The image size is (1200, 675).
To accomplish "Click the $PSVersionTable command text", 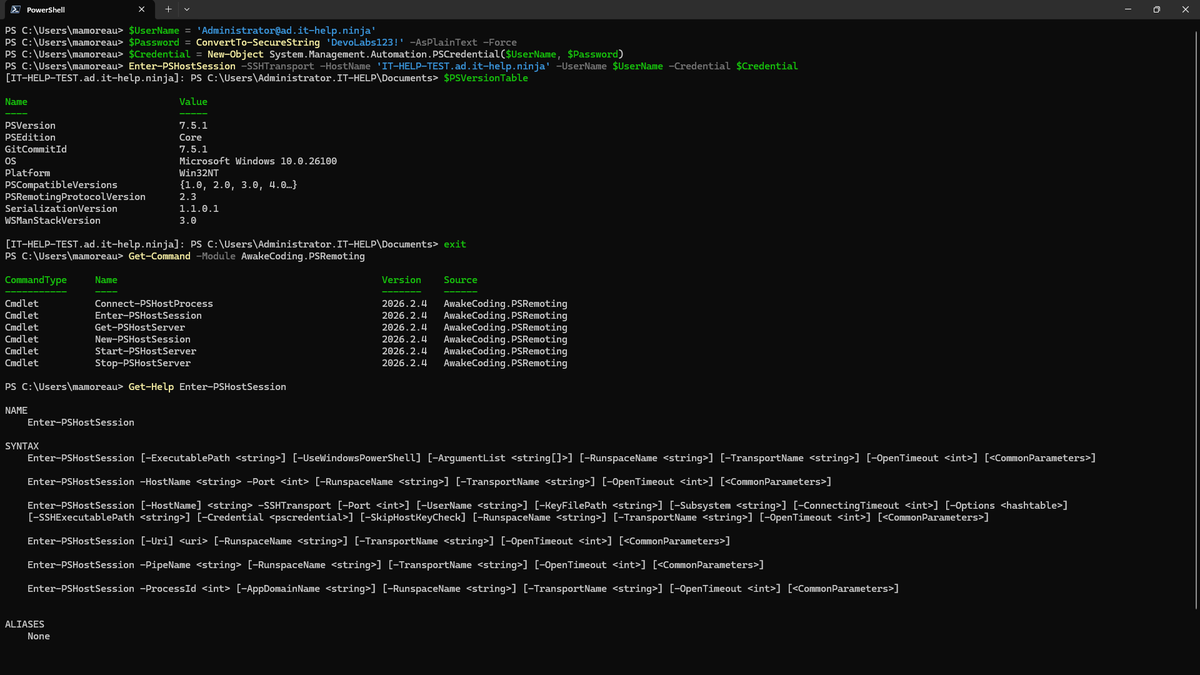I will point(485,78).
